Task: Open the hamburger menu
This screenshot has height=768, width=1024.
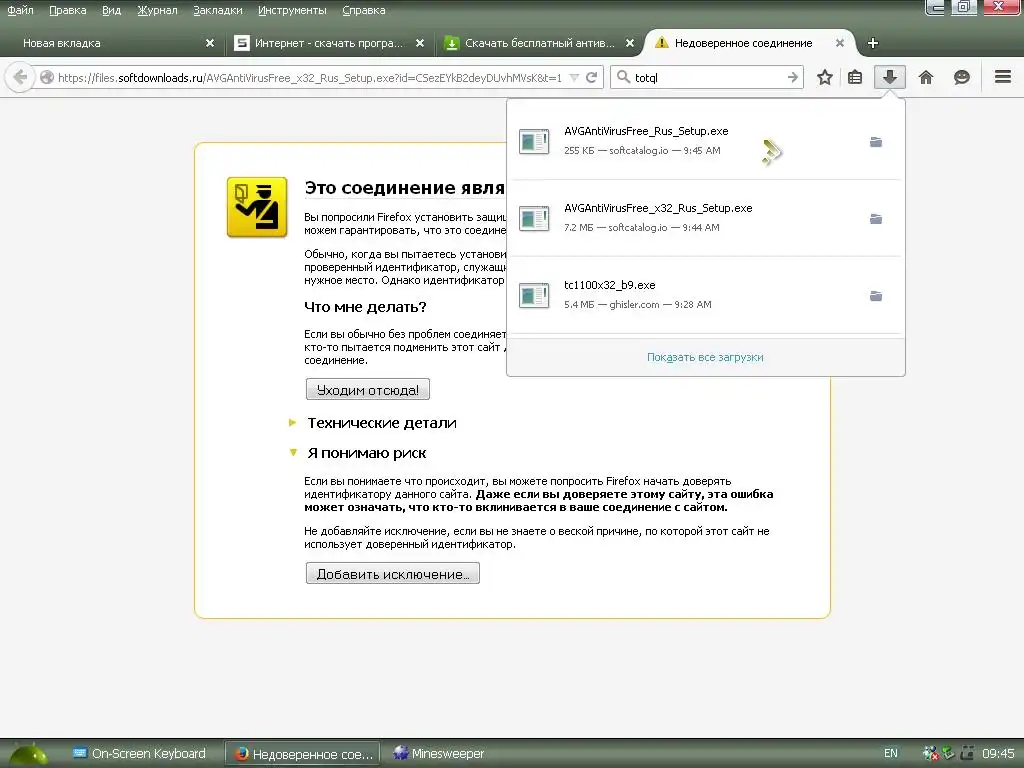Action: point(1002,77)
